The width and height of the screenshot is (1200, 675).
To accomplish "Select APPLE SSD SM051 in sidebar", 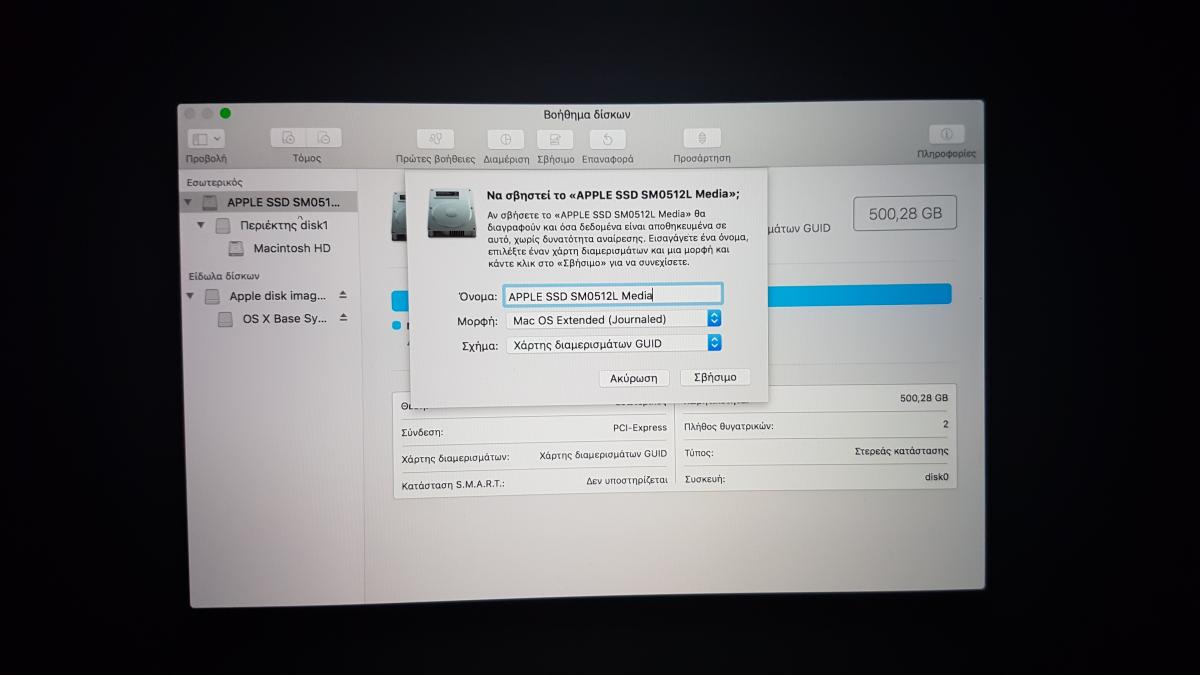I will (269, 202).
